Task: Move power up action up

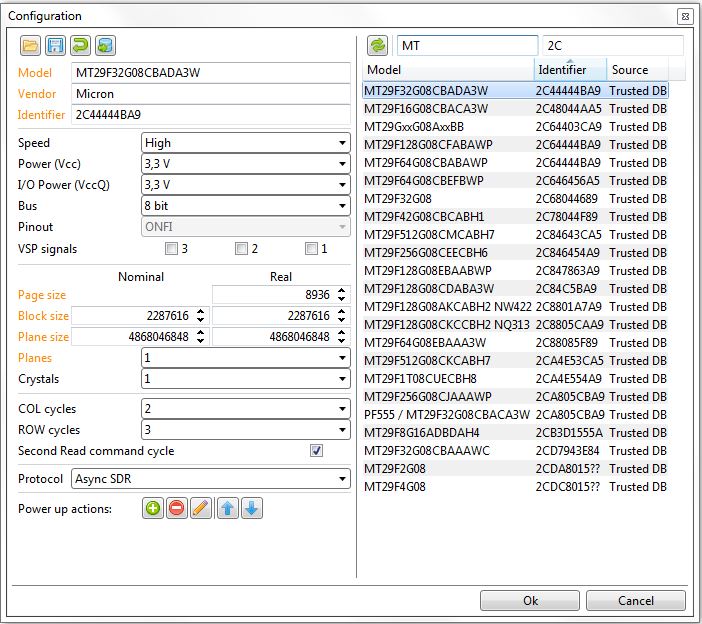Action: pyautogui.click(x=227, y=509)
